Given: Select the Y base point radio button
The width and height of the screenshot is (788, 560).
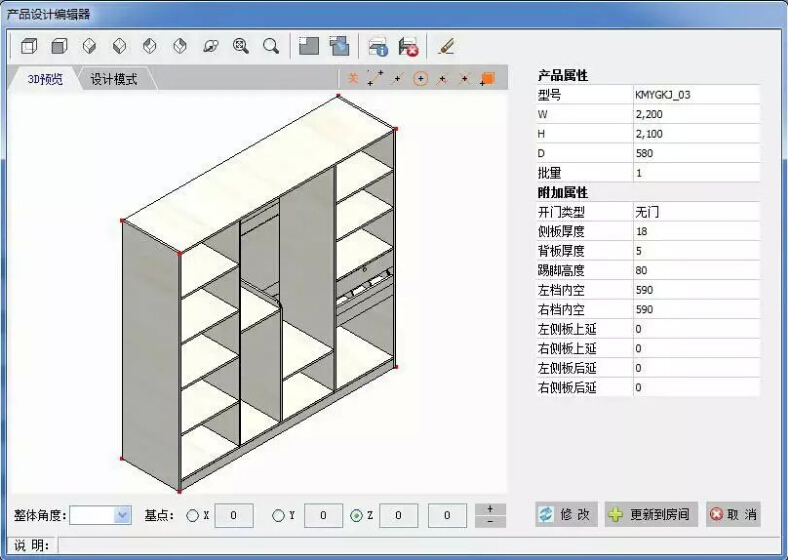Looking at the screenshot, I should point(278,516).
